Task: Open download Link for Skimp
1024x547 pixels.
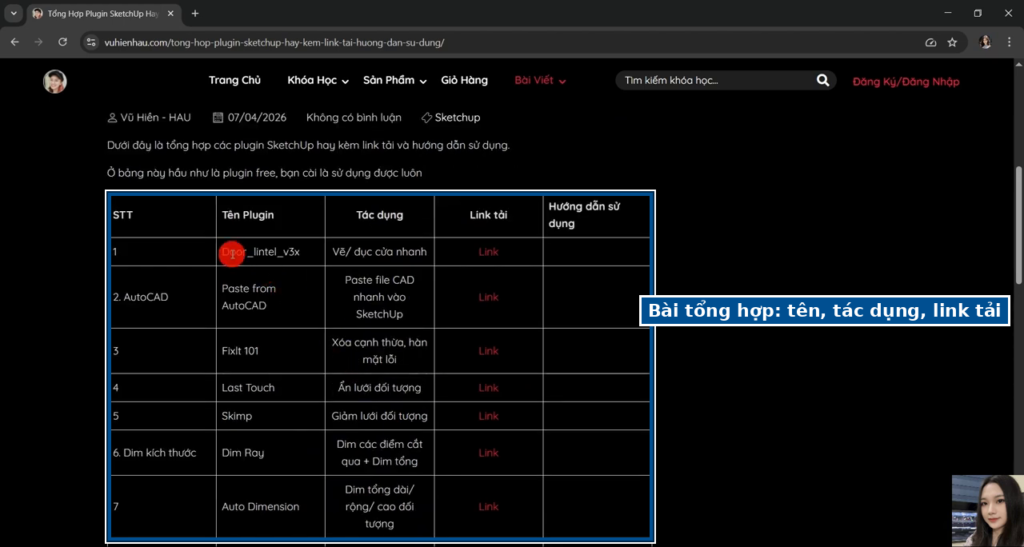Action: (x=488, y=416)
